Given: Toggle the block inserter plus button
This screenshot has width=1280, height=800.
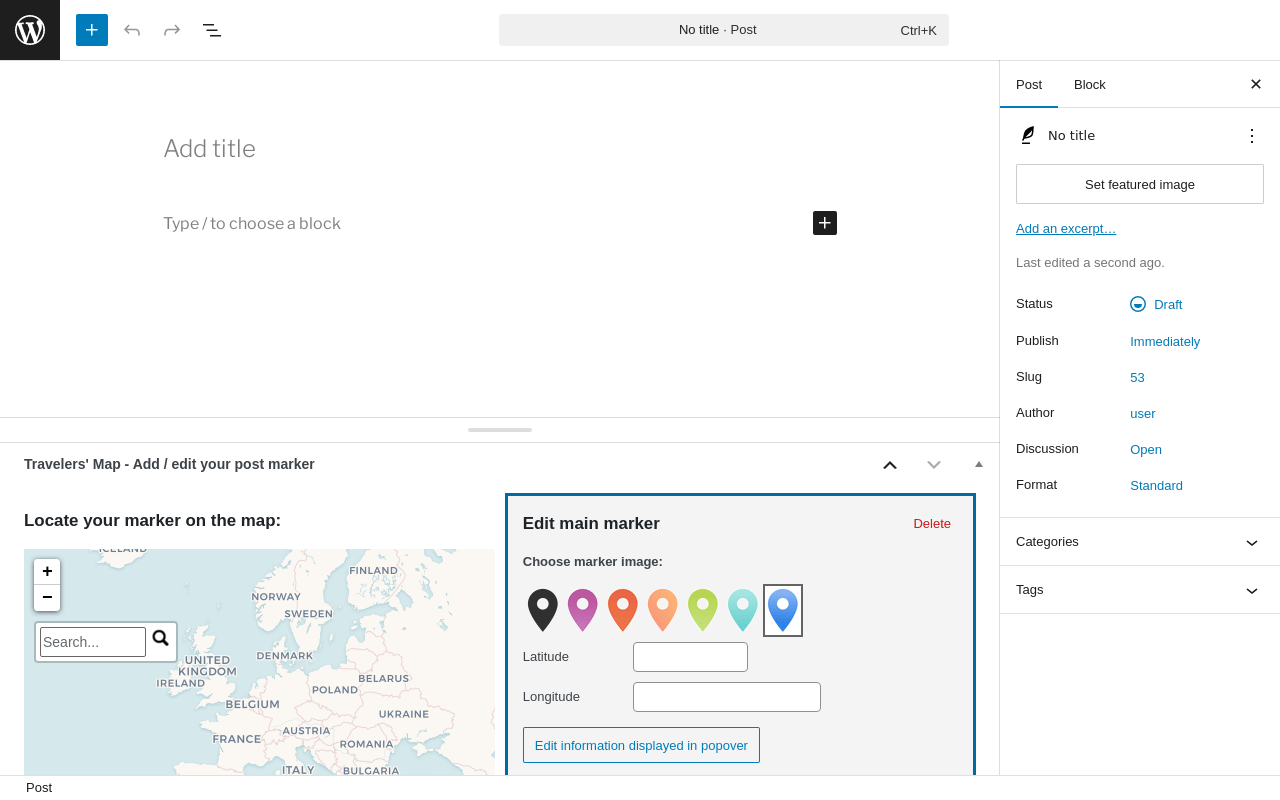Looking at the screenshot, I should pyautogui.click(x=92, y=30).
